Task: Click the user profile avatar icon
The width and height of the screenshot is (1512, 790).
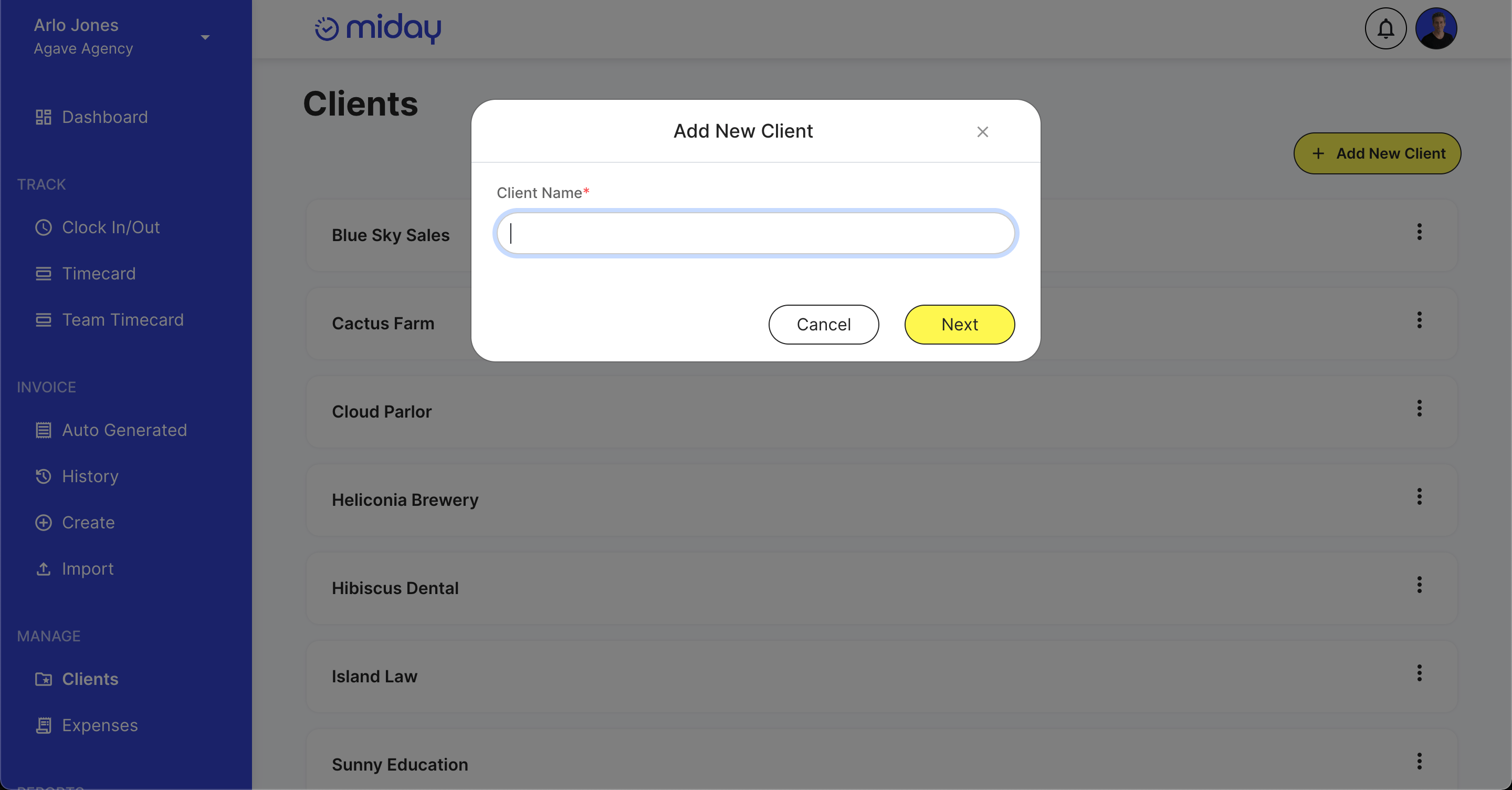Action: pyautogui.click(x=1437, y=28)
